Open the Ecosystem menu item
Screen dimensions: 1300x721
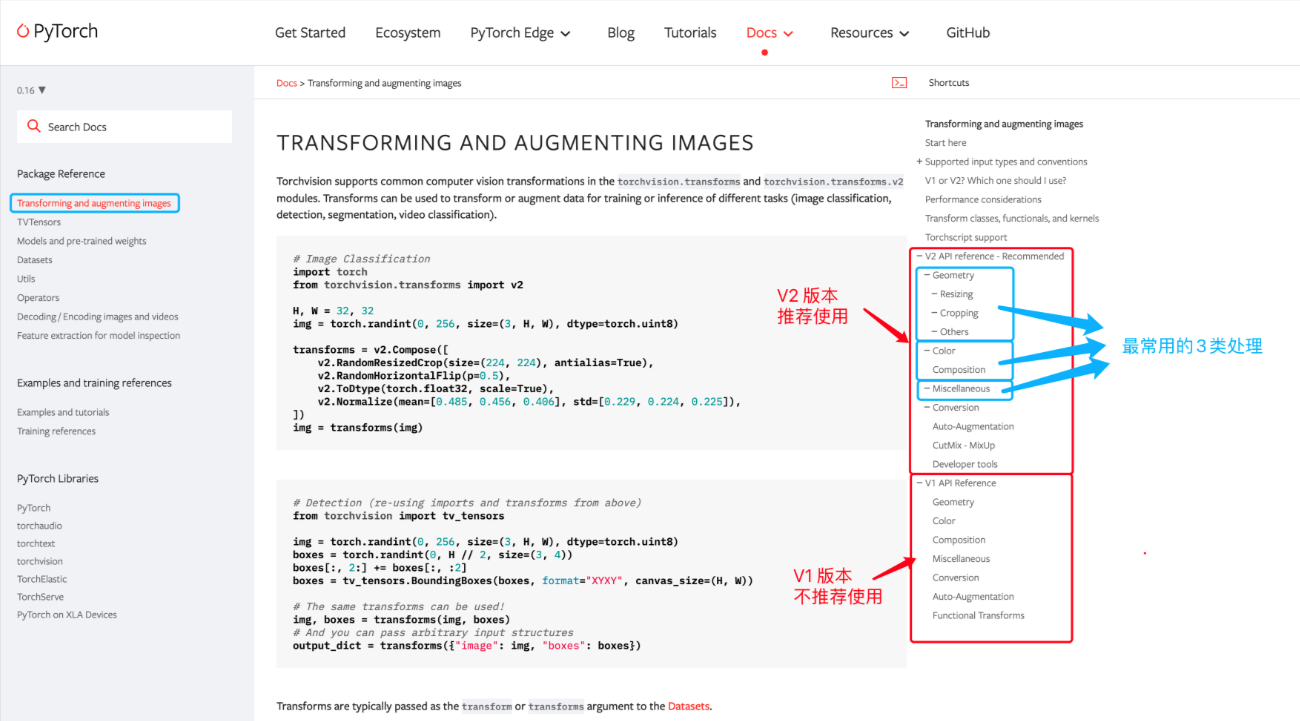tap(408, 33)
